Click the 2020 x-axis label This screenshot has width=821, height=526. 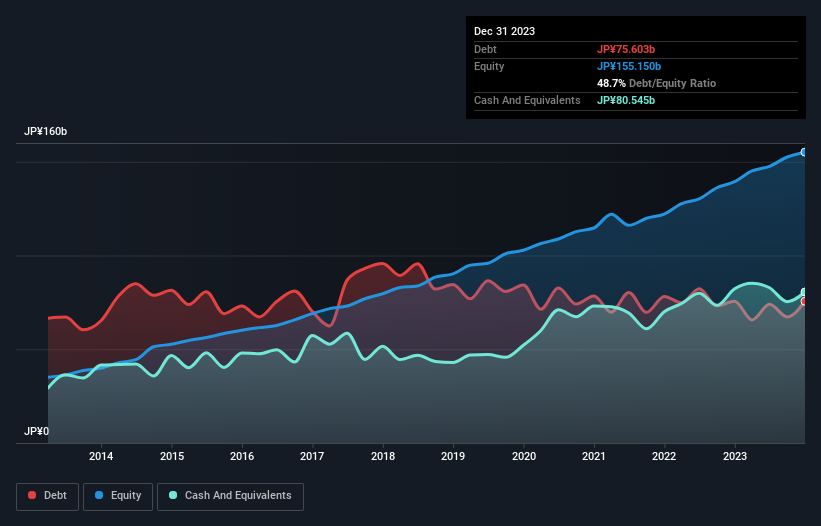click(524, 456)
